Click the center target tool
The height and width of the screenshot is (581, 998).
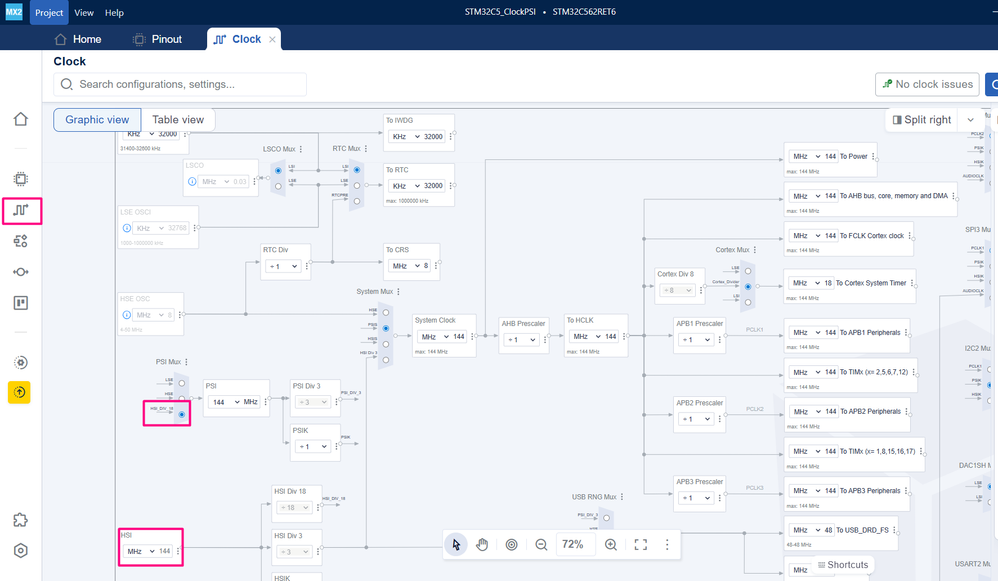pos(512,544)
